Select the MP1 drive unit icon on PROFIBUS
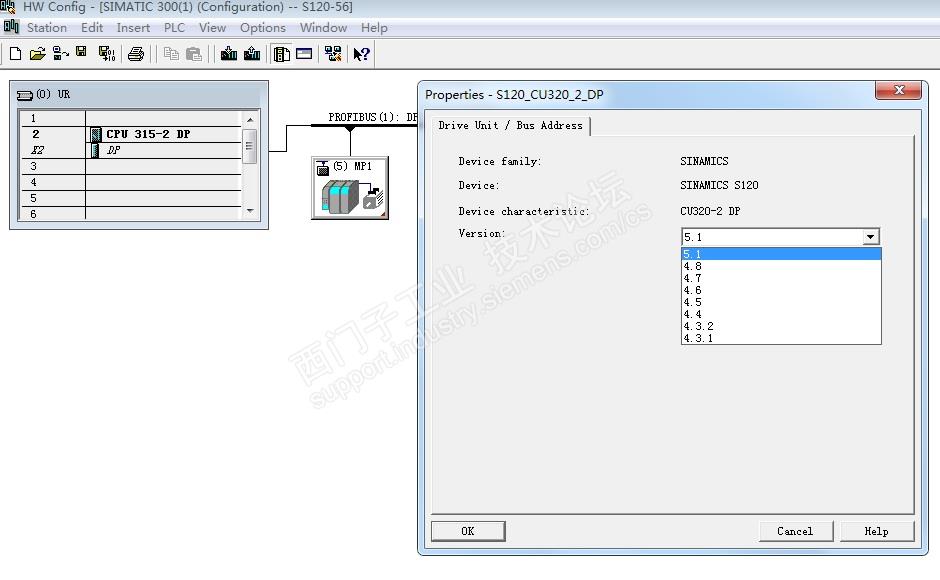This screenshot has width=940, height=580. [350, 188]
